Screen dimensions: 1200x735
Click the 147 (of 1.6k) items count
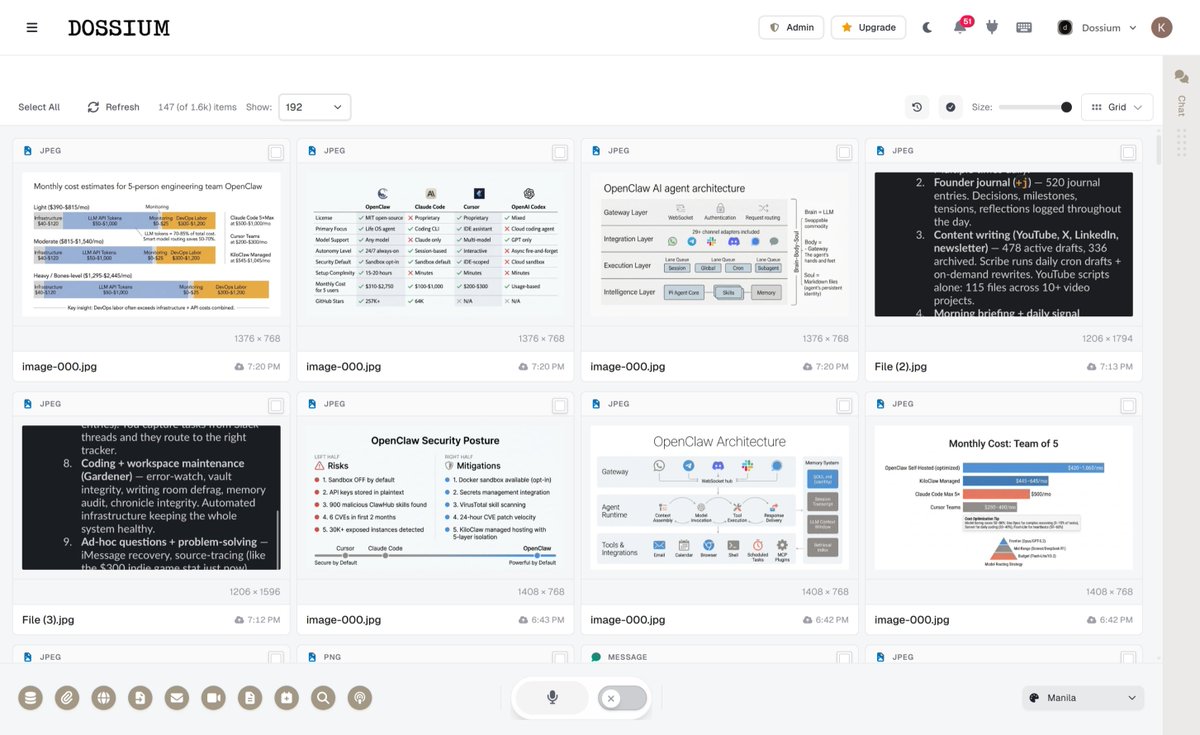197,107
